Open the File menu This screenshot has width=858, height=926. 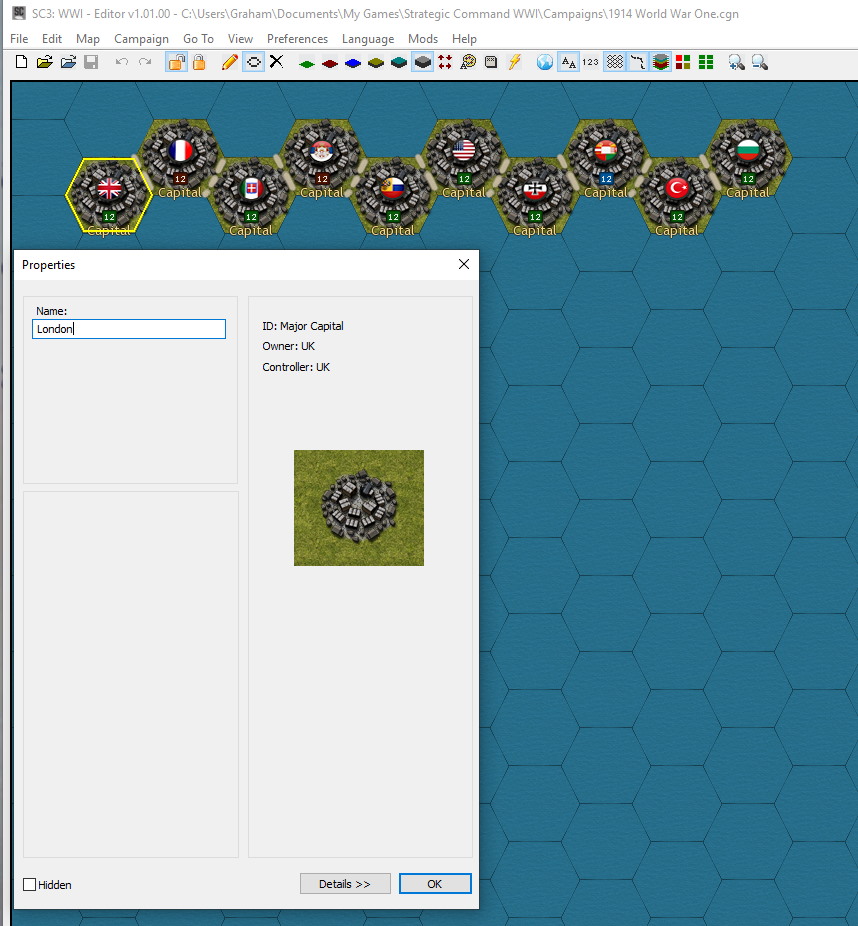19,38
